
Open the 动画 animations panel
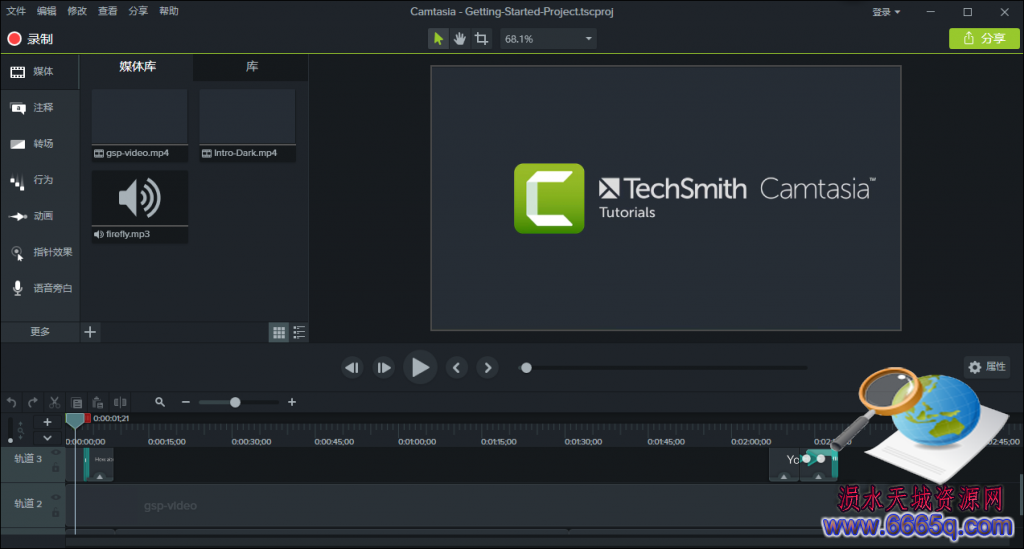point(40,216)
